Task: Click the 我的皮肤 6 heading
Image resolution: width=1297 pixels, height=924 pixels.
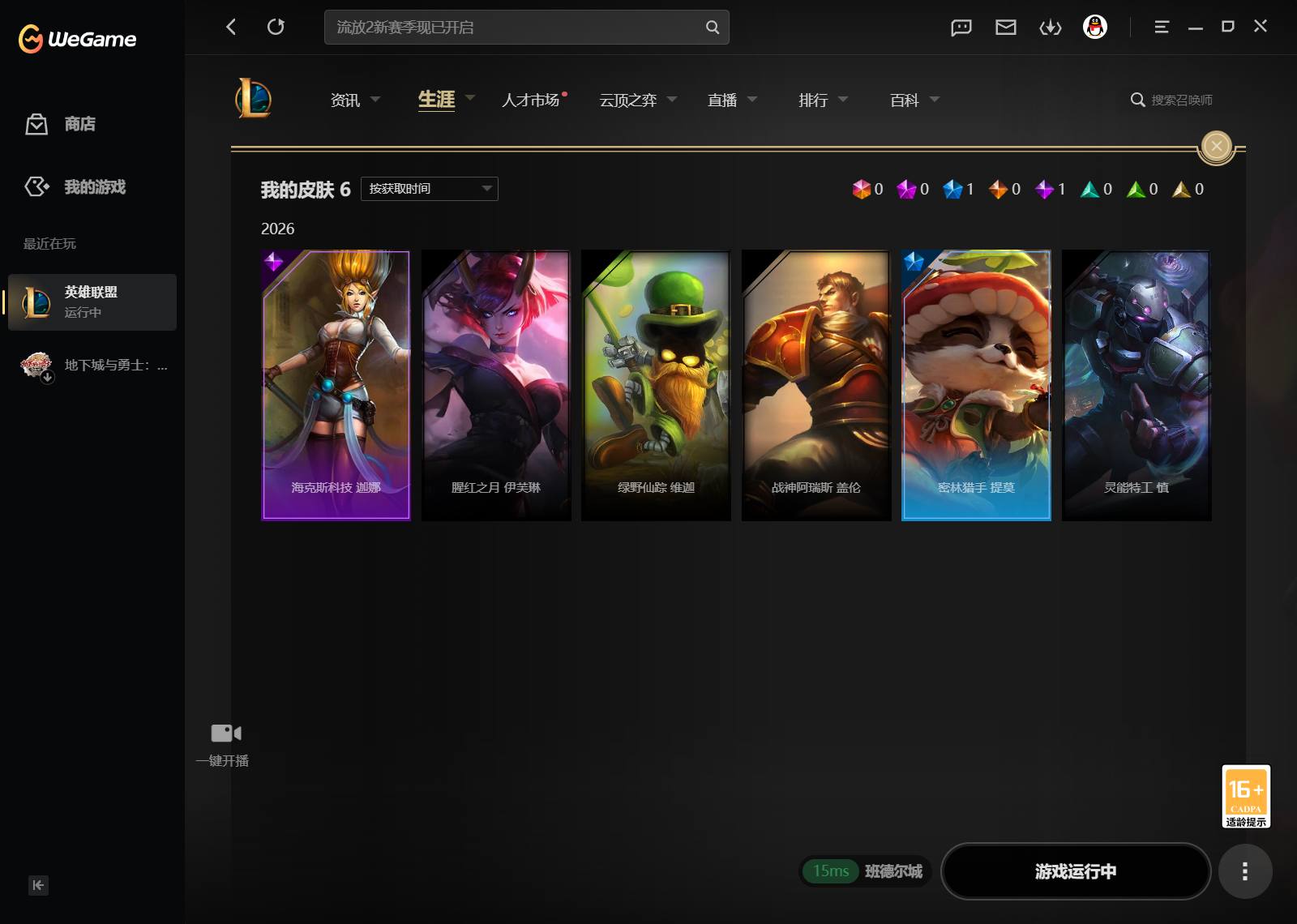Action: [x=306, y=190]
